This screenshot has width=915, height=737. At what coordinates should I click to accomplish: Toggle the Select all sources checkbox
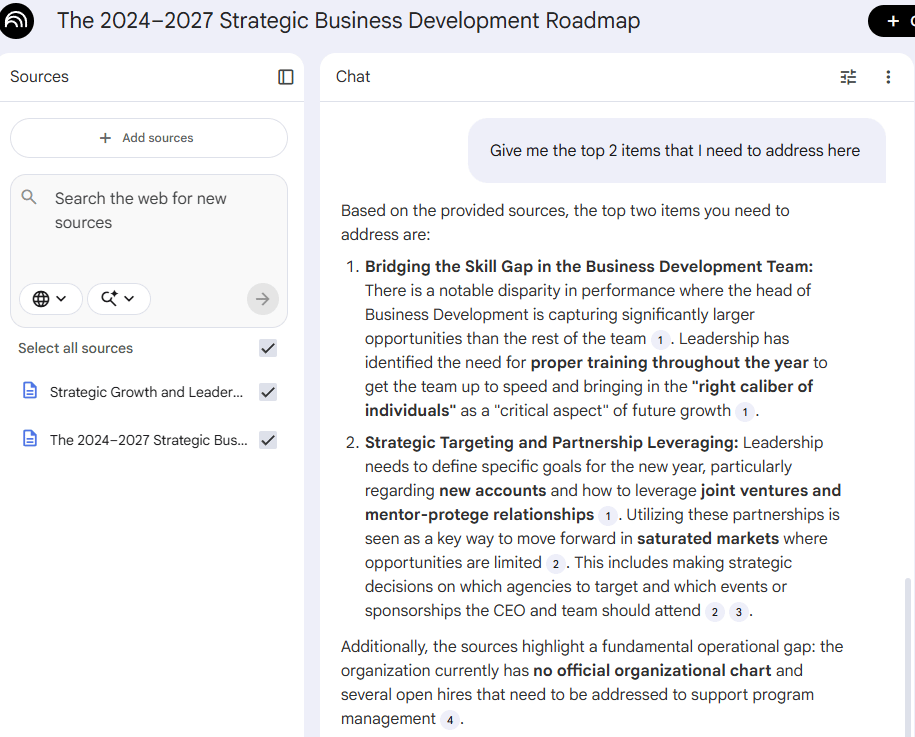(x=268, y=348)
